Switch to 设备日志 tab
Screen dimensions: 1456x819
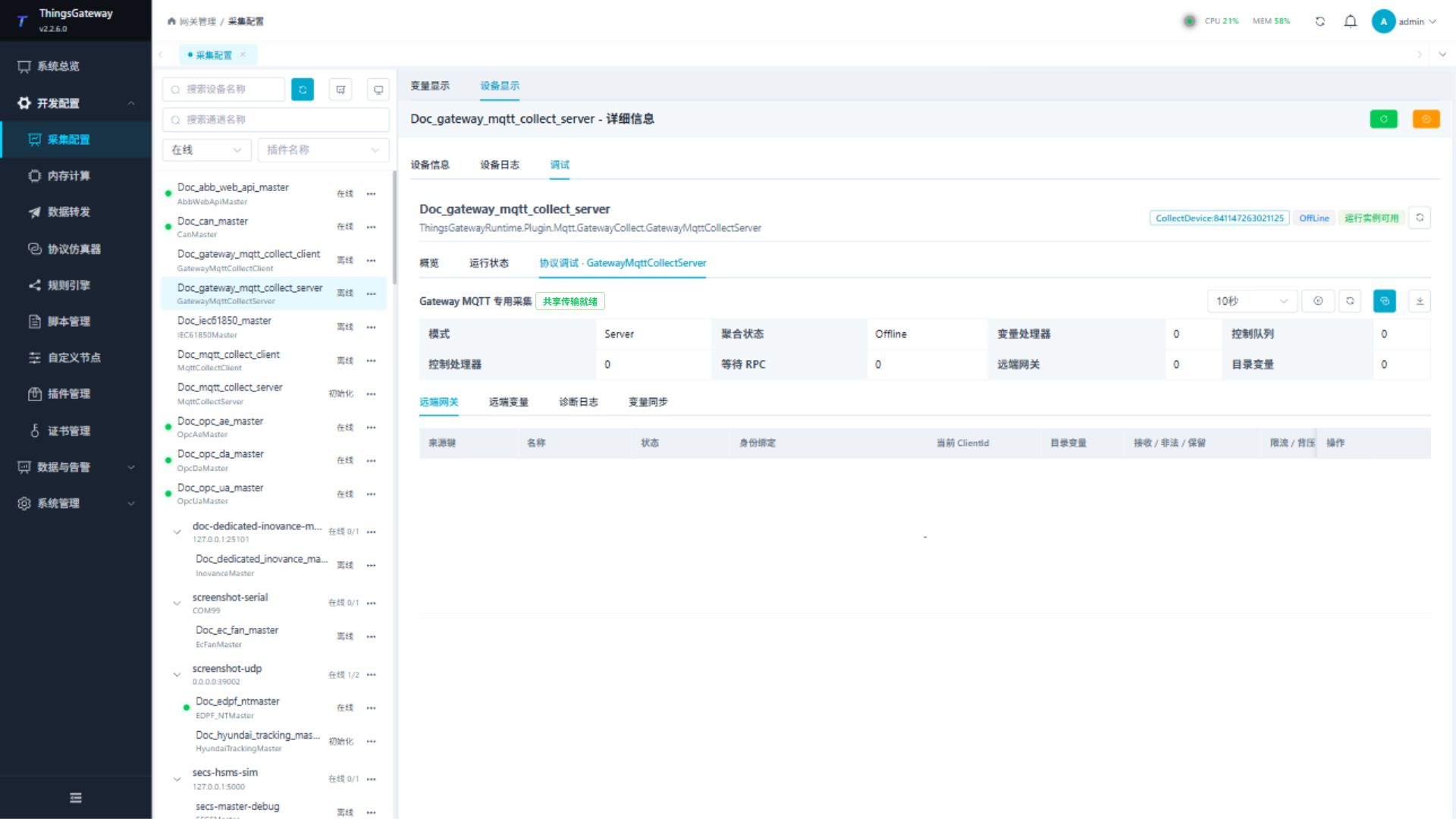pos(500,165)
